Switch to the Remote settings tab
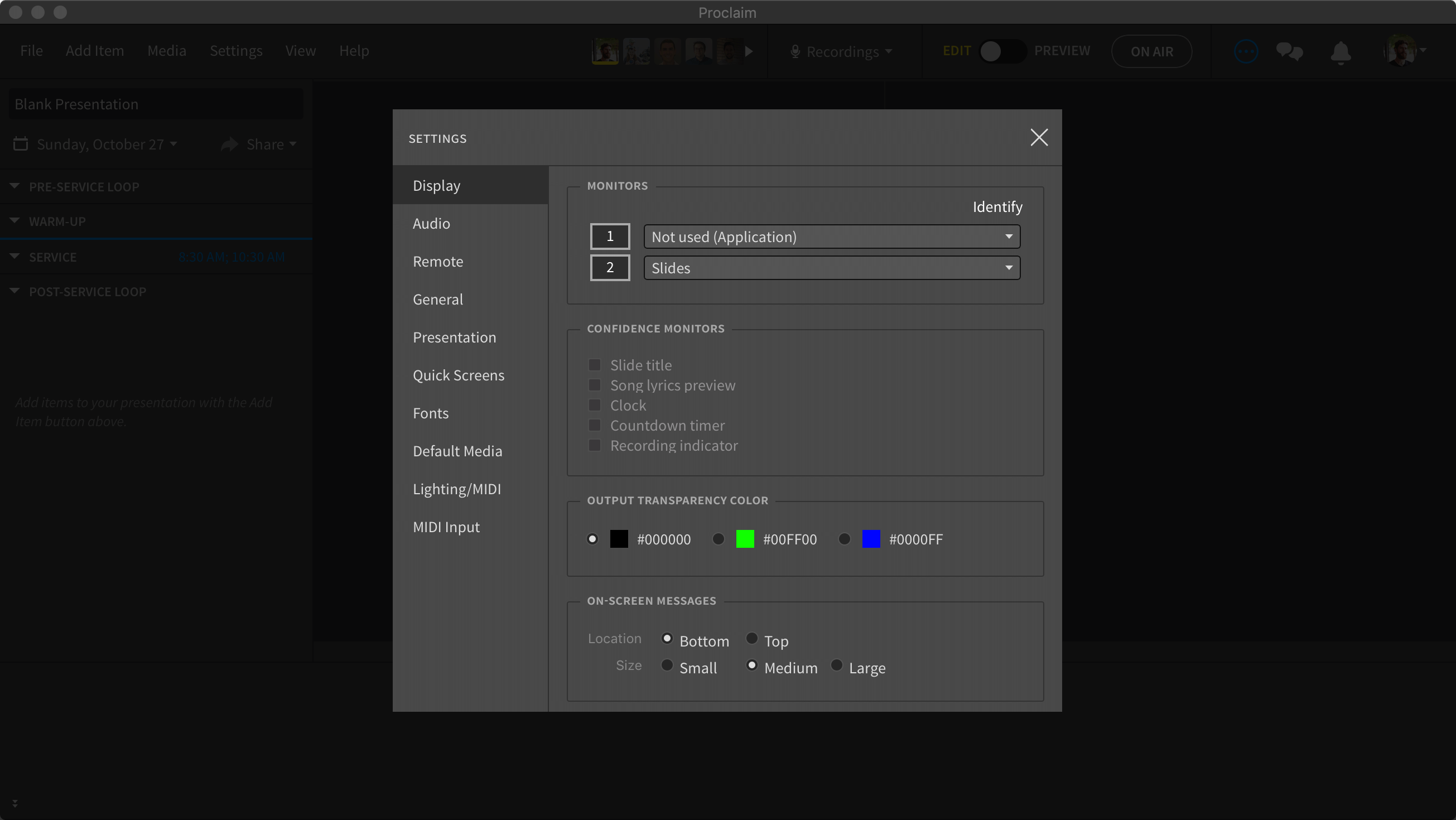The width and height of the screenshot is (1456, 820). coord(470,261)
